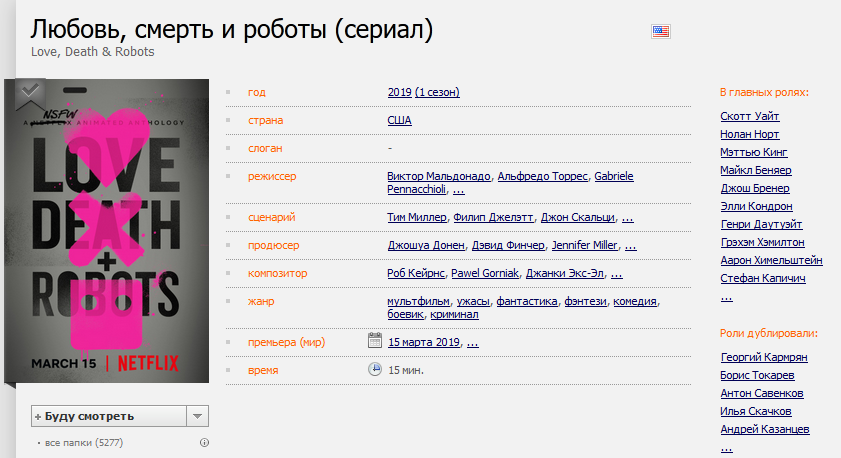Open writer Филип Джелэтт

pos(493,217)
